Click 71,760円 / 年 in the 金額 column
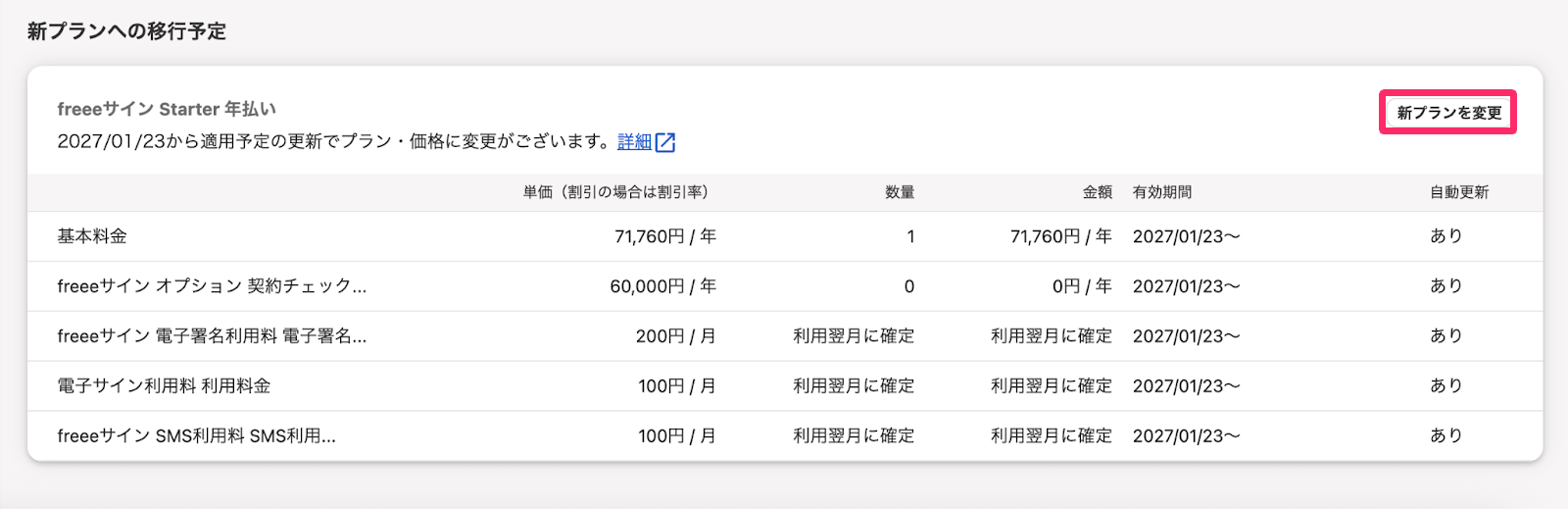The width and height of the screenshot is (1568, 509). coord(1061,236)
